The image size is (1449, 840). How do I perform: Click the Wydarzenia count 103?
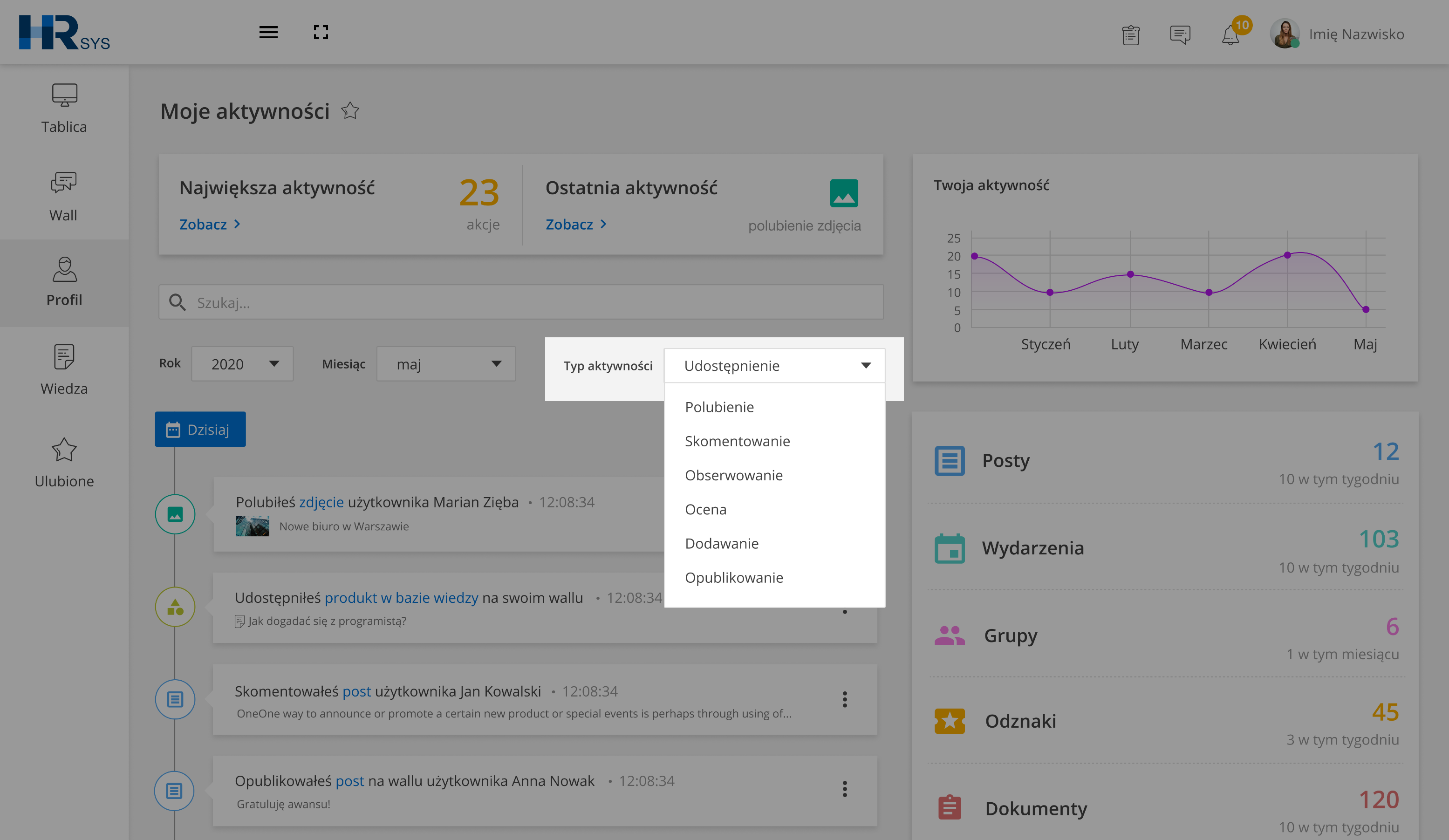(1378, 540)
